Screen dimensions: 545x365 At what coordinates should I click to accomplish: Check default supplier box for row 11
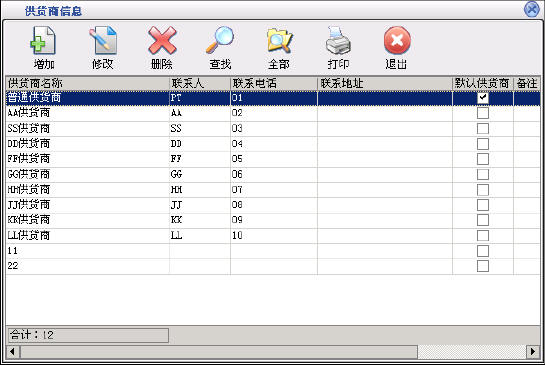point(483,251)
